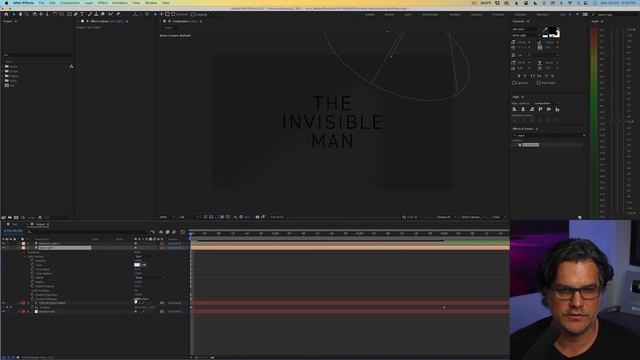Select the Eraser tool
This screenshot has height=360, width=640.
pos(103,14)
